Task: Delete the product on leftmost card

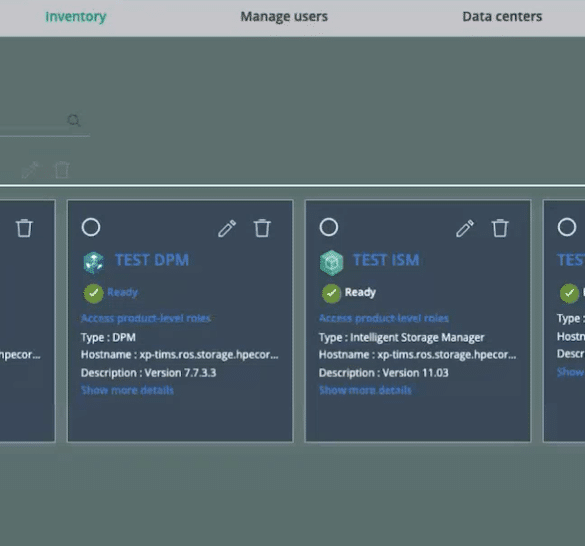Action: (x=24, y=228)
